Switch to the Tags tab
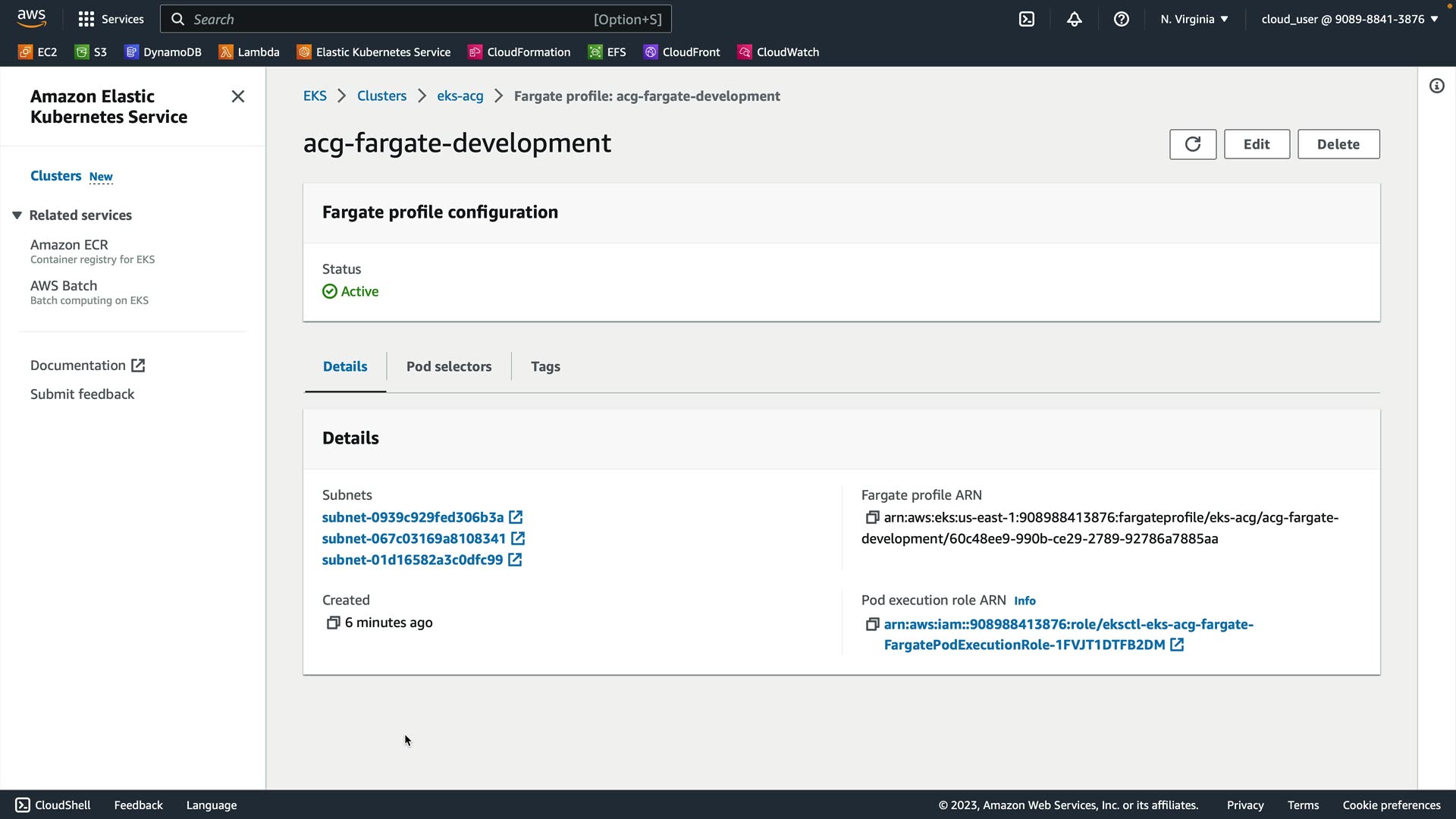1456x819 pixels. coord(545,366)
